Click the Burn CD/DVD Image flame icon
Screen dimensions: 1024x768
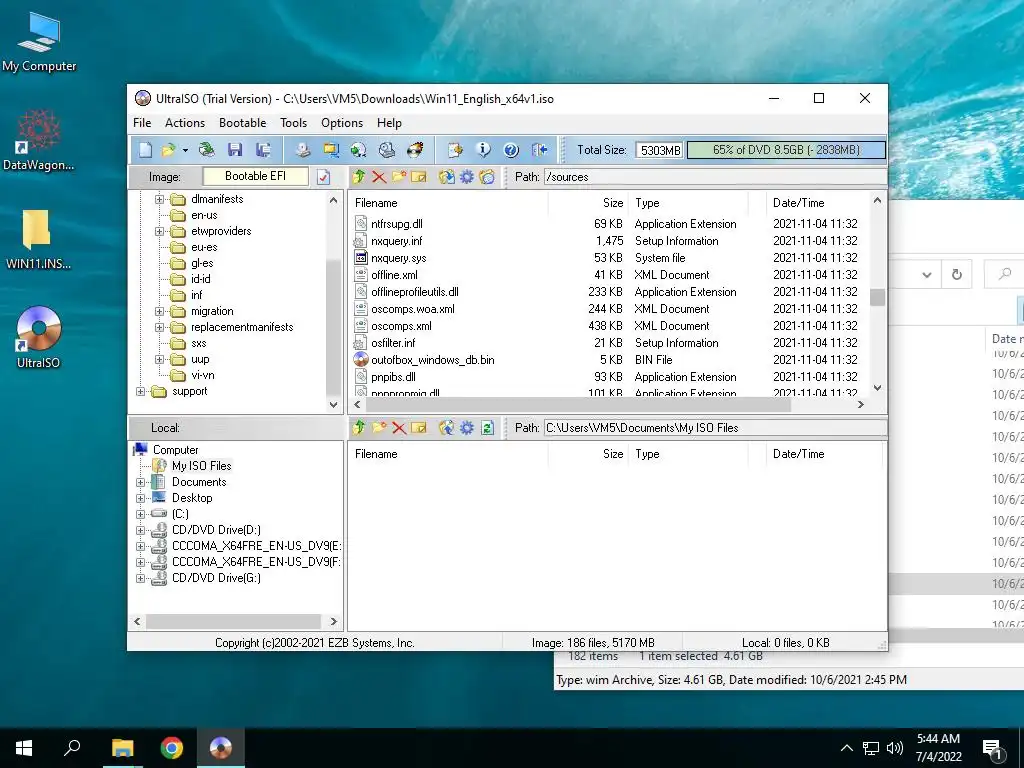point(415,150)
